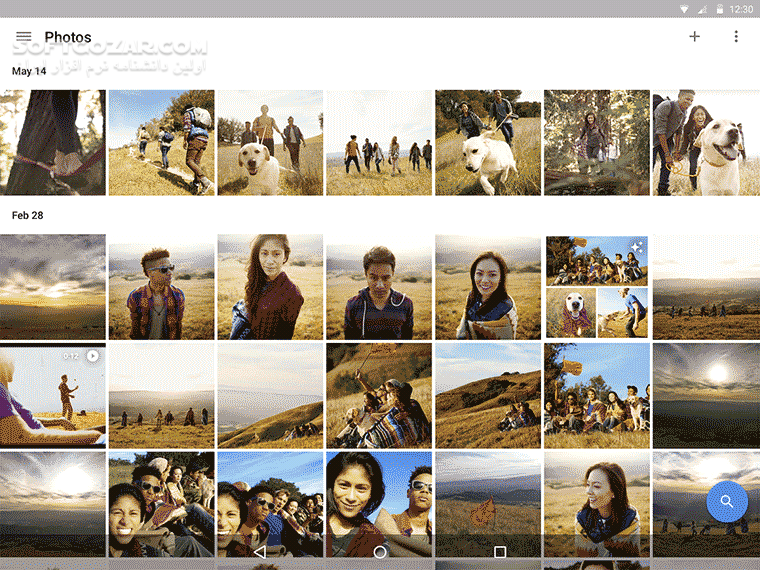Open portrait of long-haired woman in maroon
760x570 pixels.
pyautogui.click(x=270, y=287)
